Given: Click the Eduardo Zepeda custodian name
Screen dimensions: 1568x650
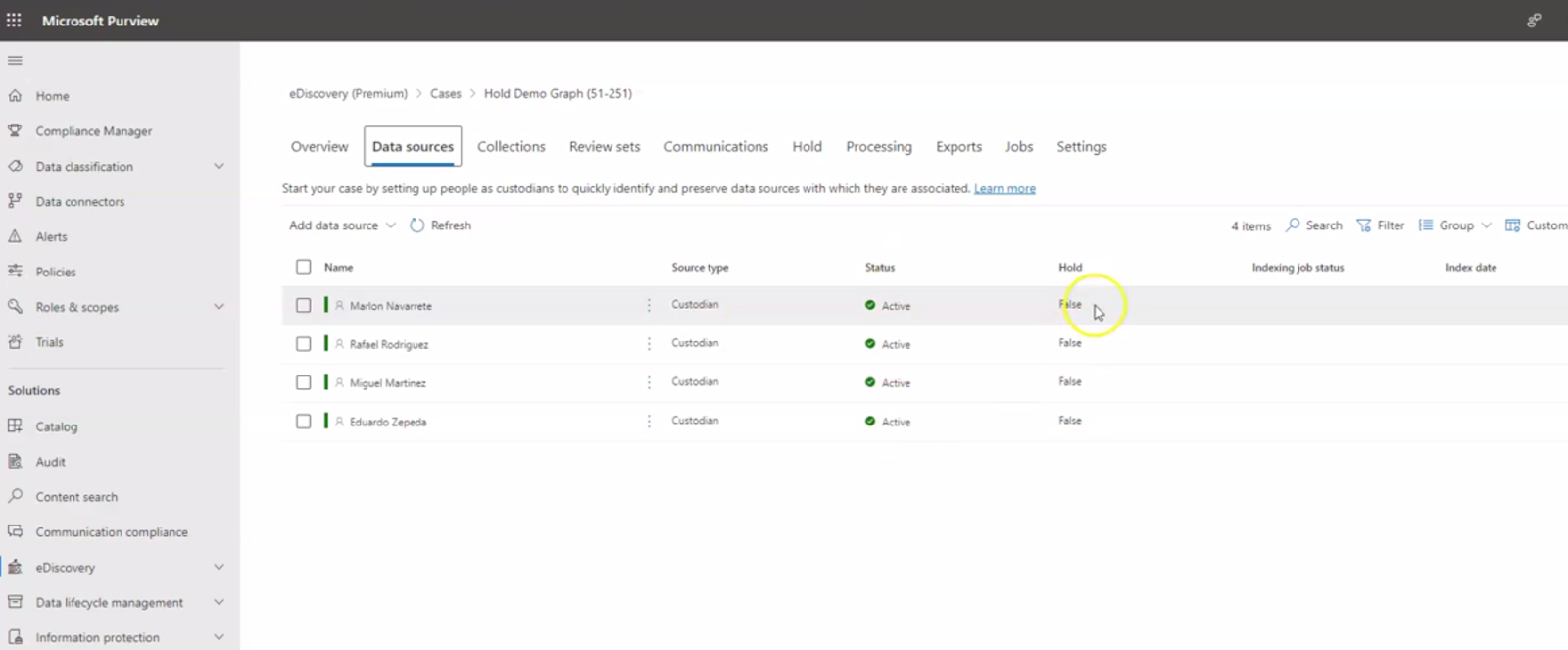Looking at the screenshot, I should [388, 422].
